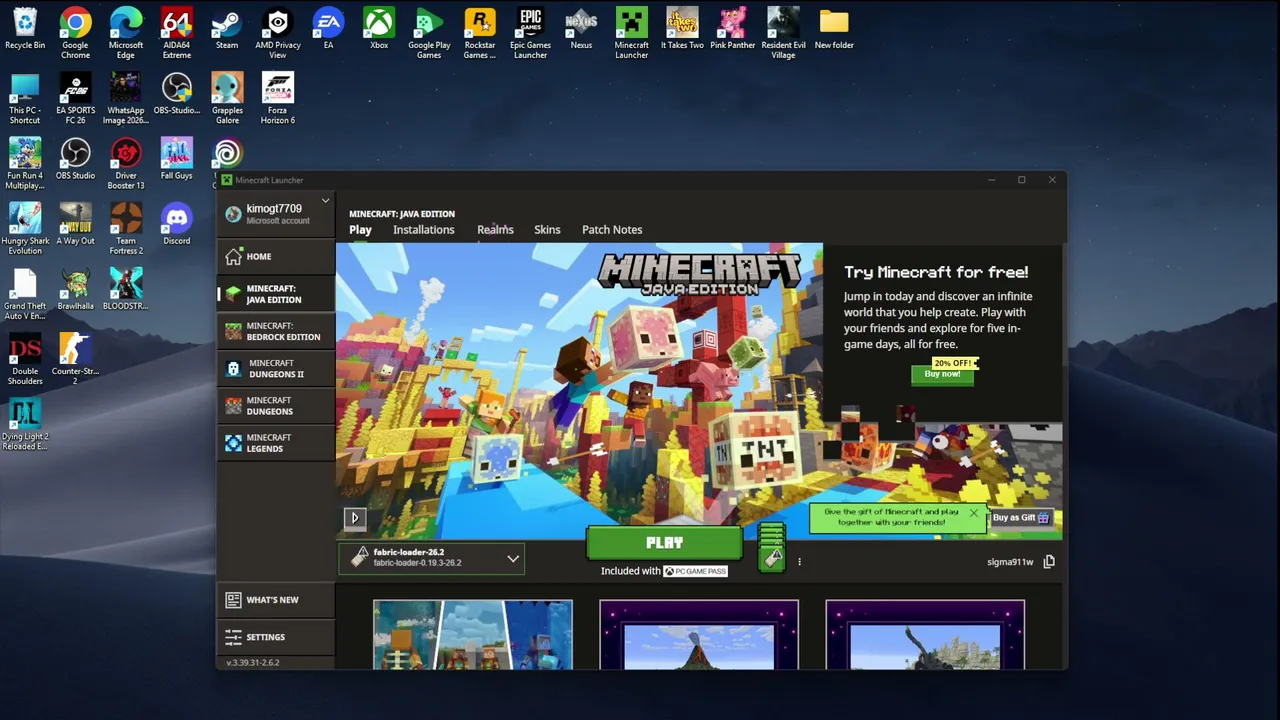
Task: Dismiss the gift of Minecraft banner
Action: coord(973,513)
